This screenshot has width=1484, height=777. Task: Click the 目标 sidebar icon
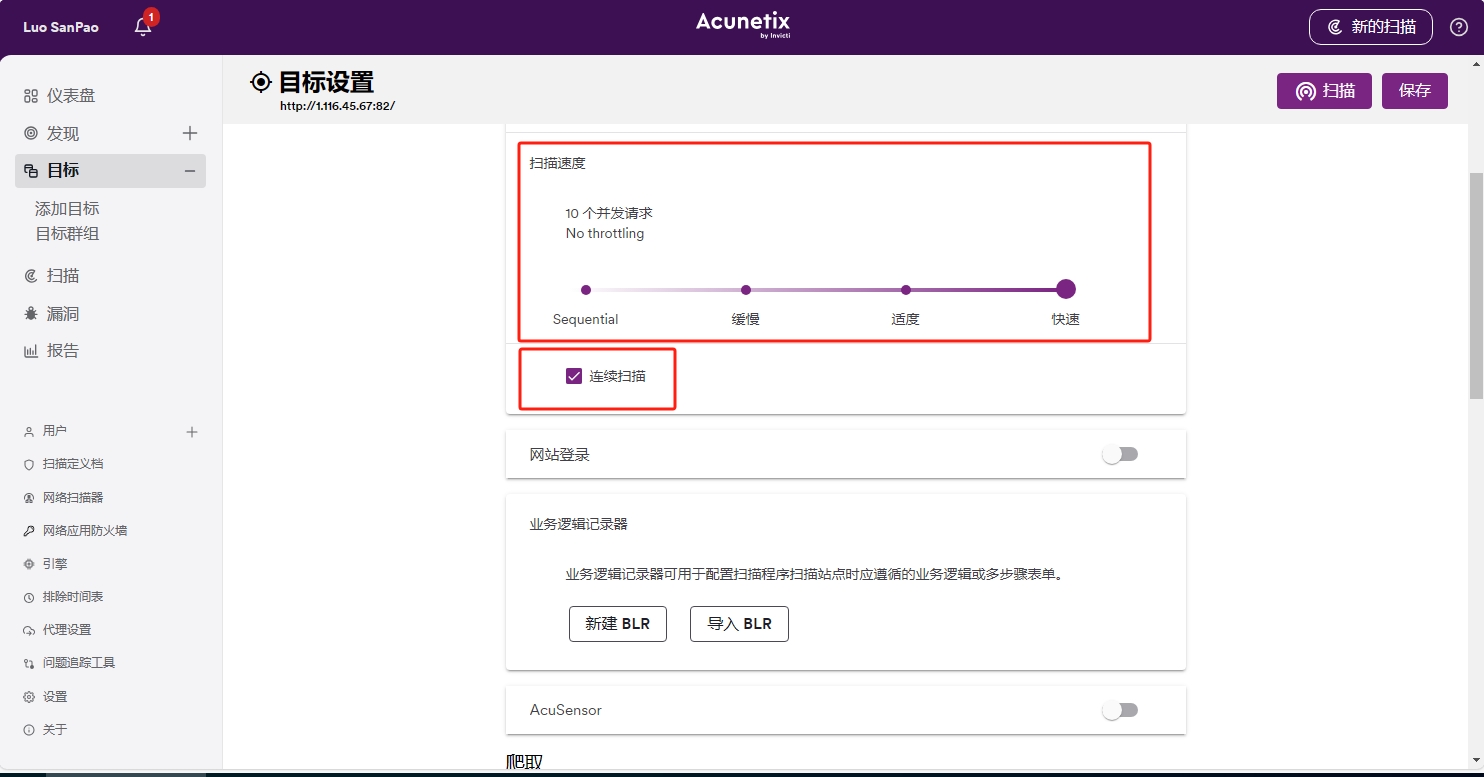31,171
